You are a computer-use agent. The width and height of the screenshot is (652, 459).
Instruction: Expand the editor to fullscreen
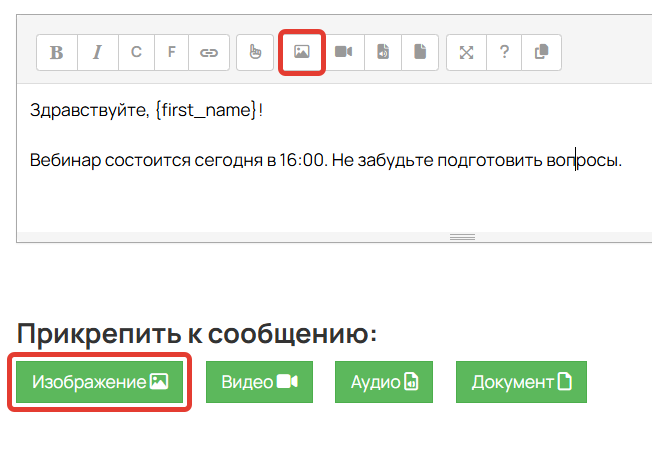click(x=467, y=52)
